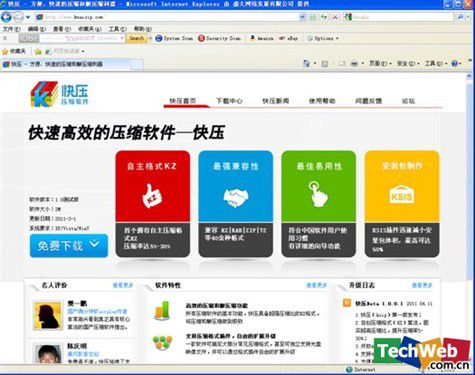Open the 页面 command bar dropdown
Screen dimensions: 475x375
point(380,63)
